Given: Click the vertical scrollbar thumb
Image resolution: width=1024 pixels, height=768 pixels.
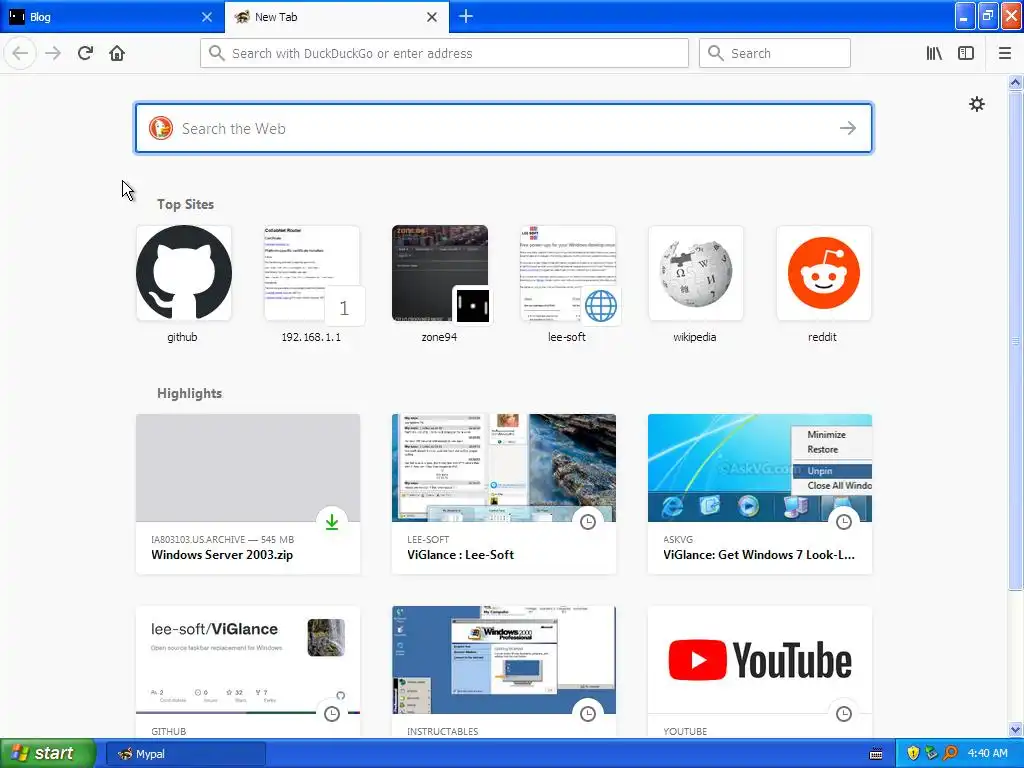Looking at the screenshot, I should 1015,340.
